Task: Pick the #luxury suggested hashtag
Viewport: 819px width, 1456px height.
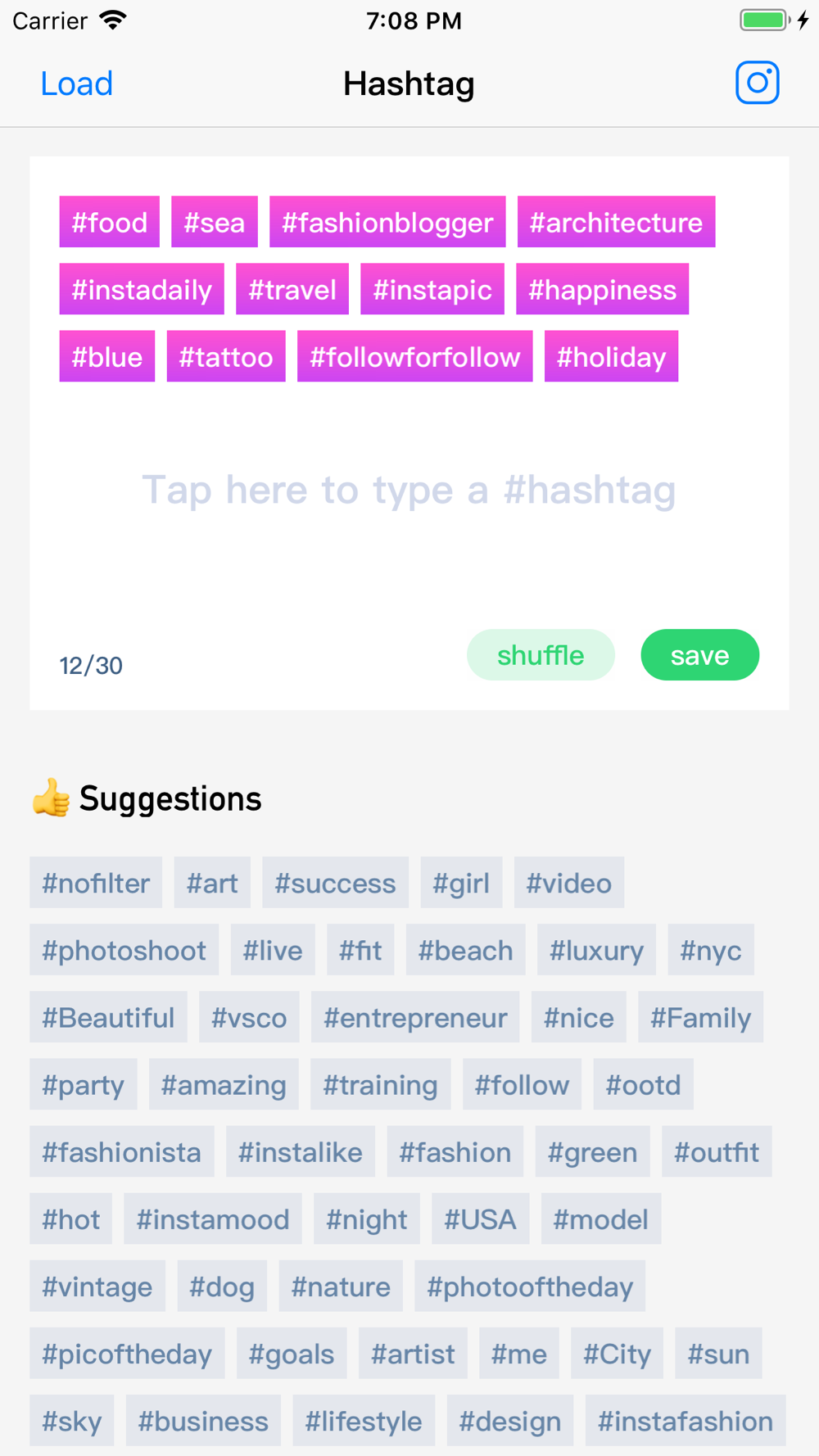Action: (596, 950)
